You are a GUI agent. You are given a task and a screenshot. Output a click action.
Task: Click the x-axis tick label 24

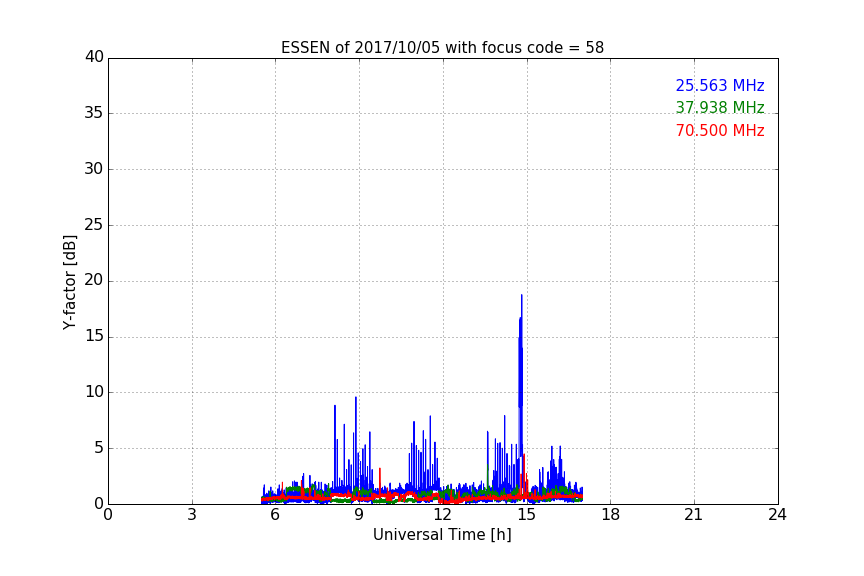[x=777, y=515]
